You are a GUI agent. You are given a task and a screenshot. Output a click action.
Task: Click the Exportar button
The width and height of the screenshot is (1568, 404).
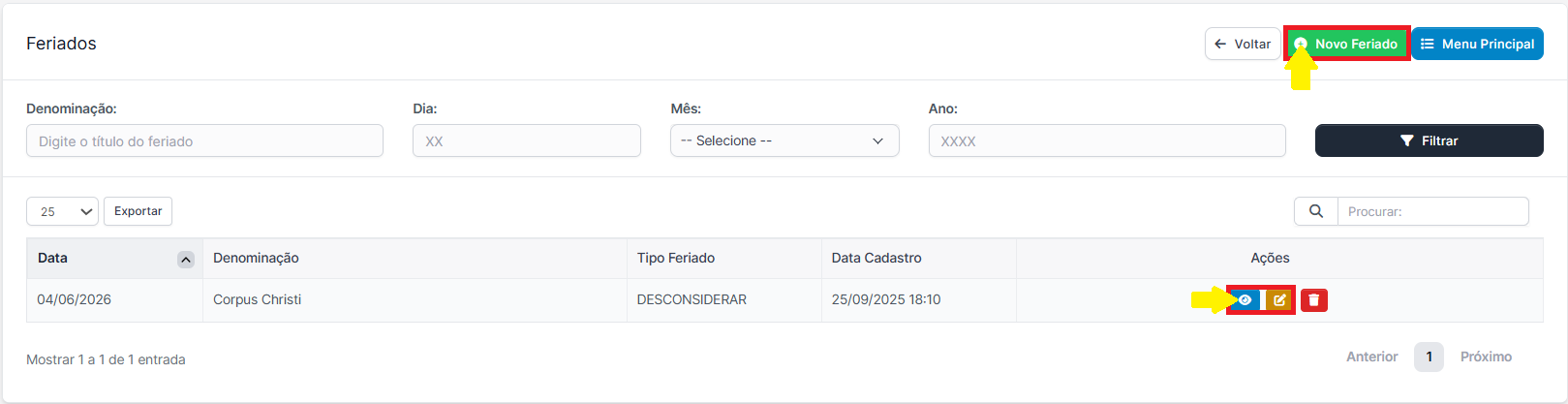(138, 211)
